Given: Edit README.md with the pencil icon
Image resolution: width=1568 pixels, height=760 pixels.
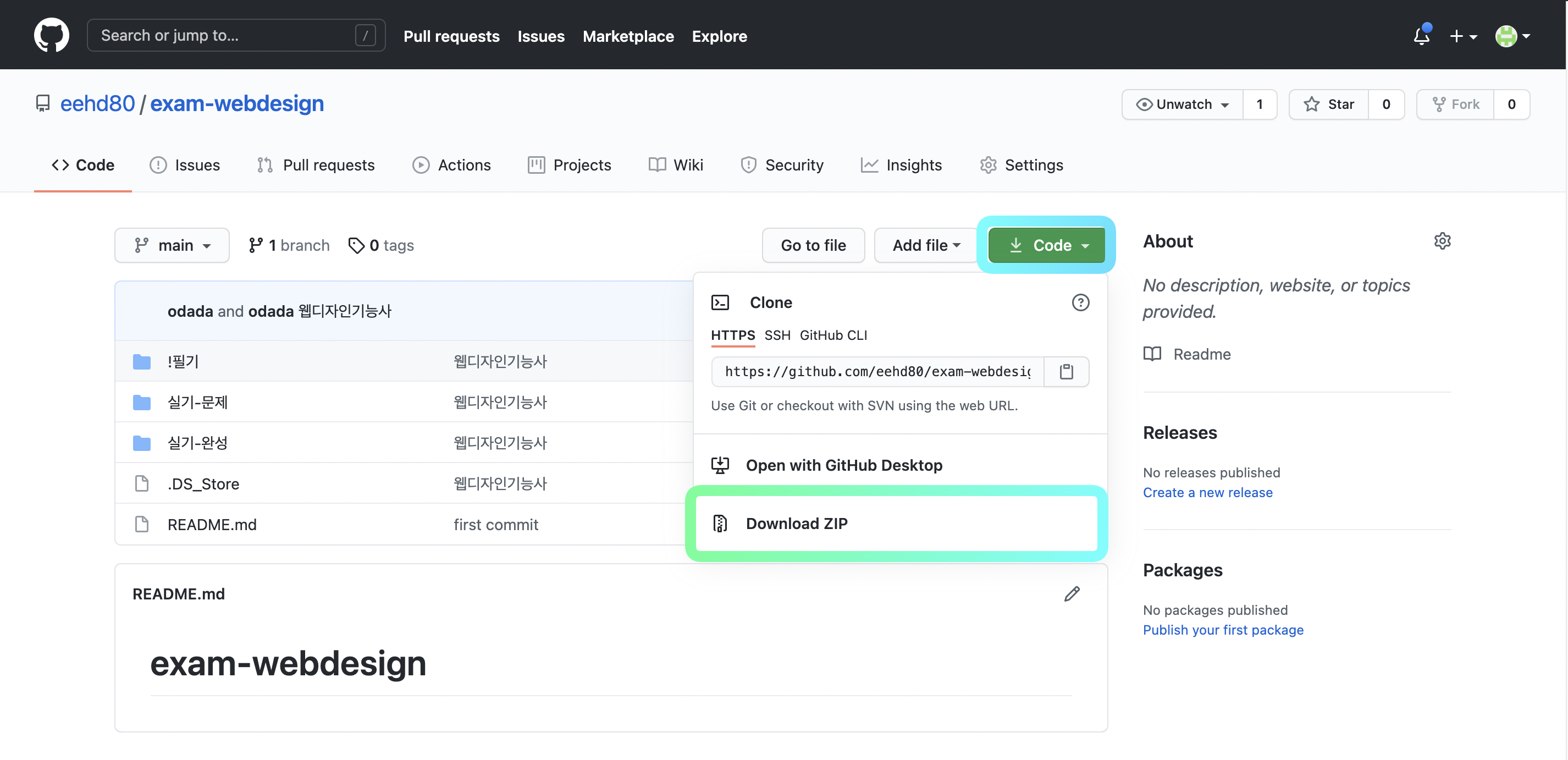Looking at the screenshot, I should 1072,594.
